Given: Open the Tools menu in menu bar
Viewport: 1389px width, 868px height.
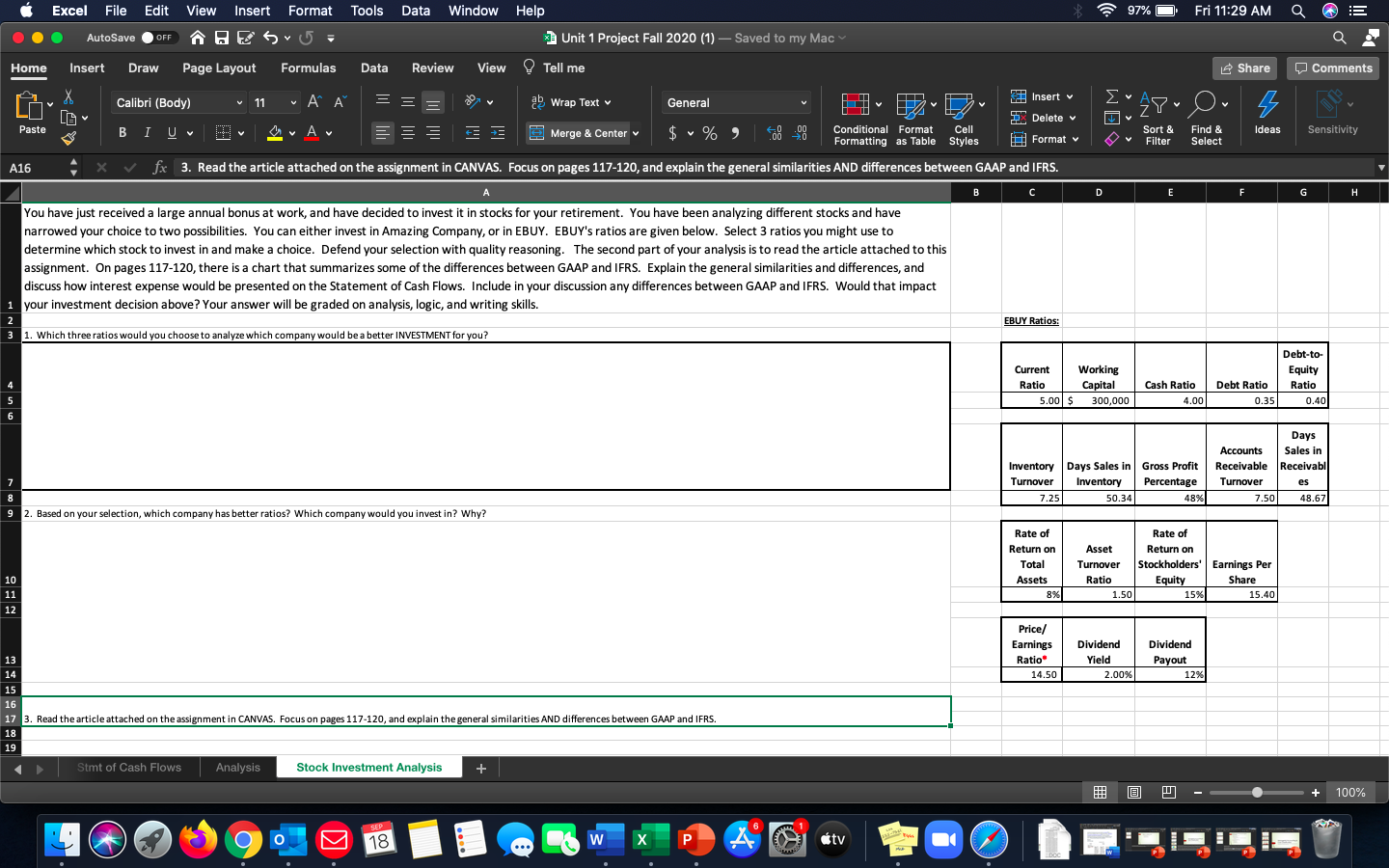Looking at the screenshot, I should [367, 11].
